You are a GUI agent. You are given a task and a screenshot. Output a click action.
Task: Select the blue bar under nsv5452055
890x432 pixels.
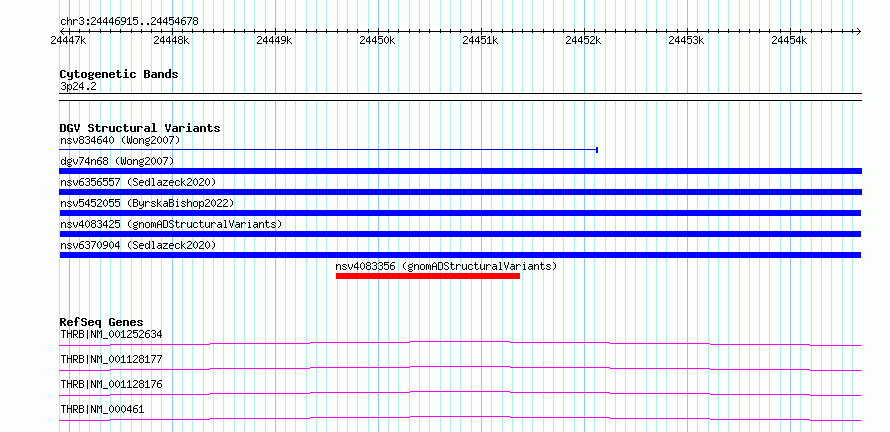point(460,213)
